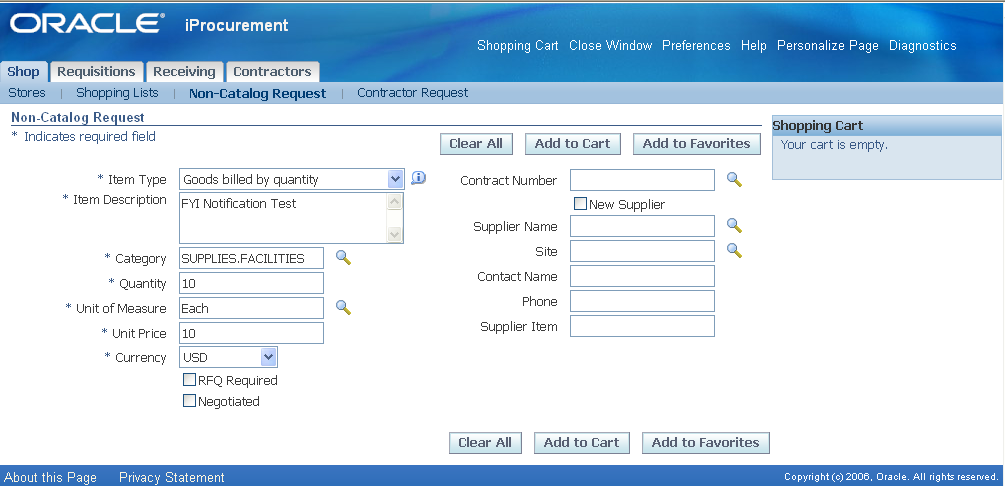The image size is (1005, 486).
Task: Click the Unit Price input field
Action: tap(251, 333)
